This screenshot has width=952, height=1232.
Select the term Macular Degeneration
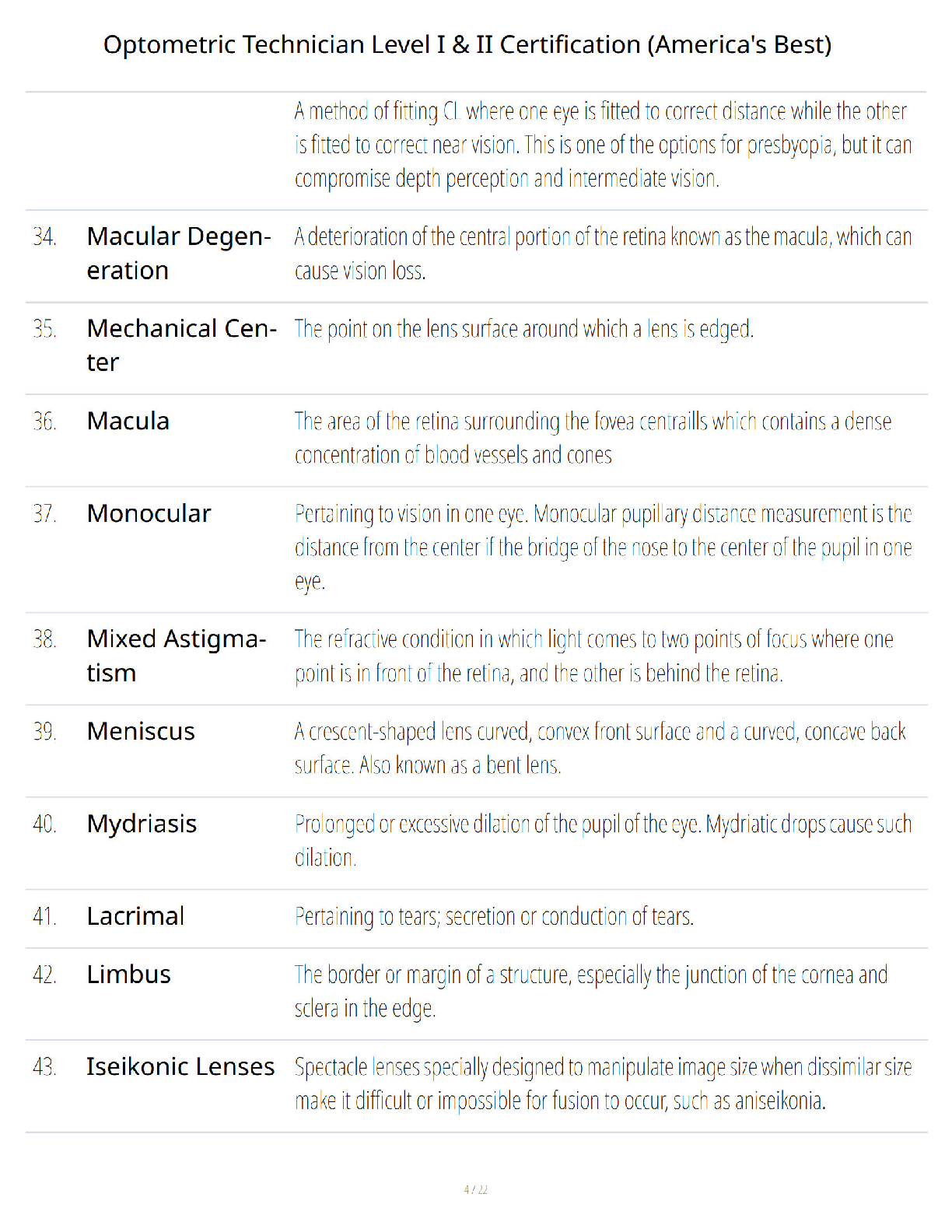(179, 253)
